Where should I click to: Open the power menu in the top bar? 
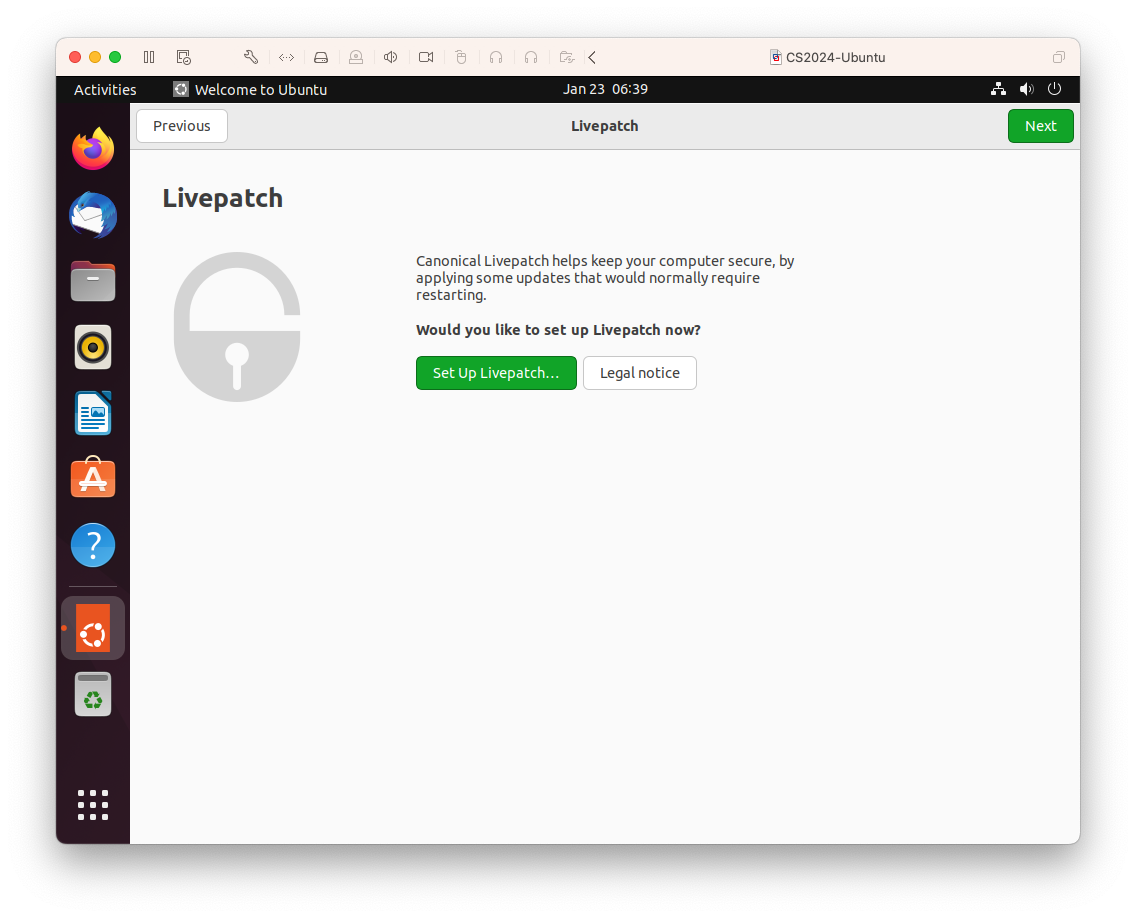(1054, 89)
